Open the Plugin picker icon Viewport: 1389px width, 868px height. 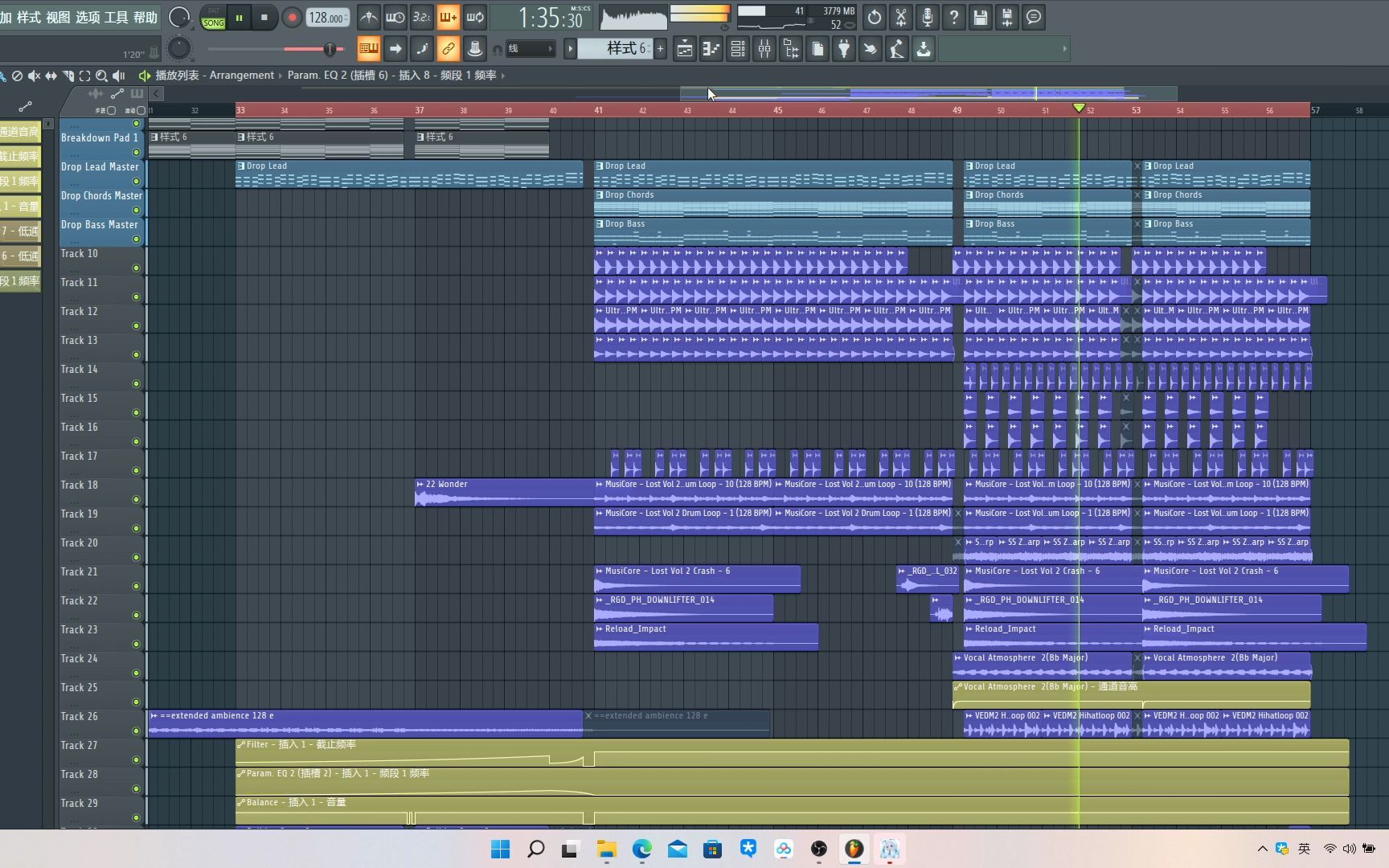click(x=843, y=48)
